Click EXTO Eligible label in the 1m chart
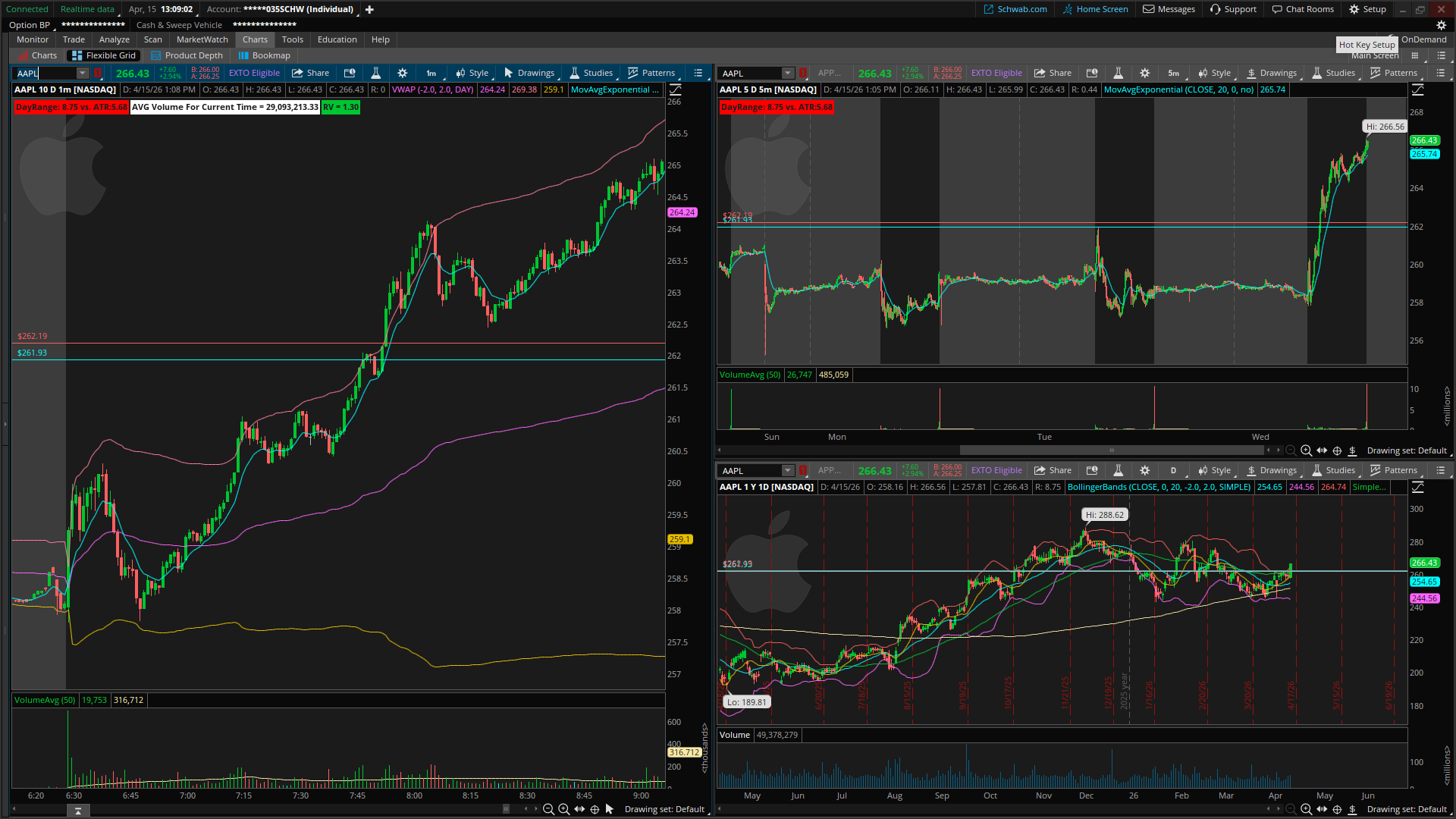Screen dimensions: 1456x819 tap(254, 74)
